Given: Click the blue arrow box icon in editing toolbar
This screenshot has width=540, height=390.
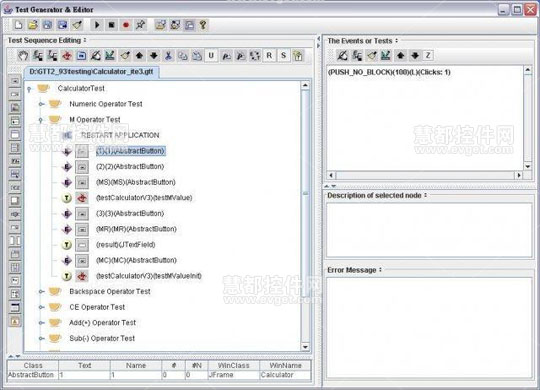Looking at the screenshot, I should click(x=81, y=55).
